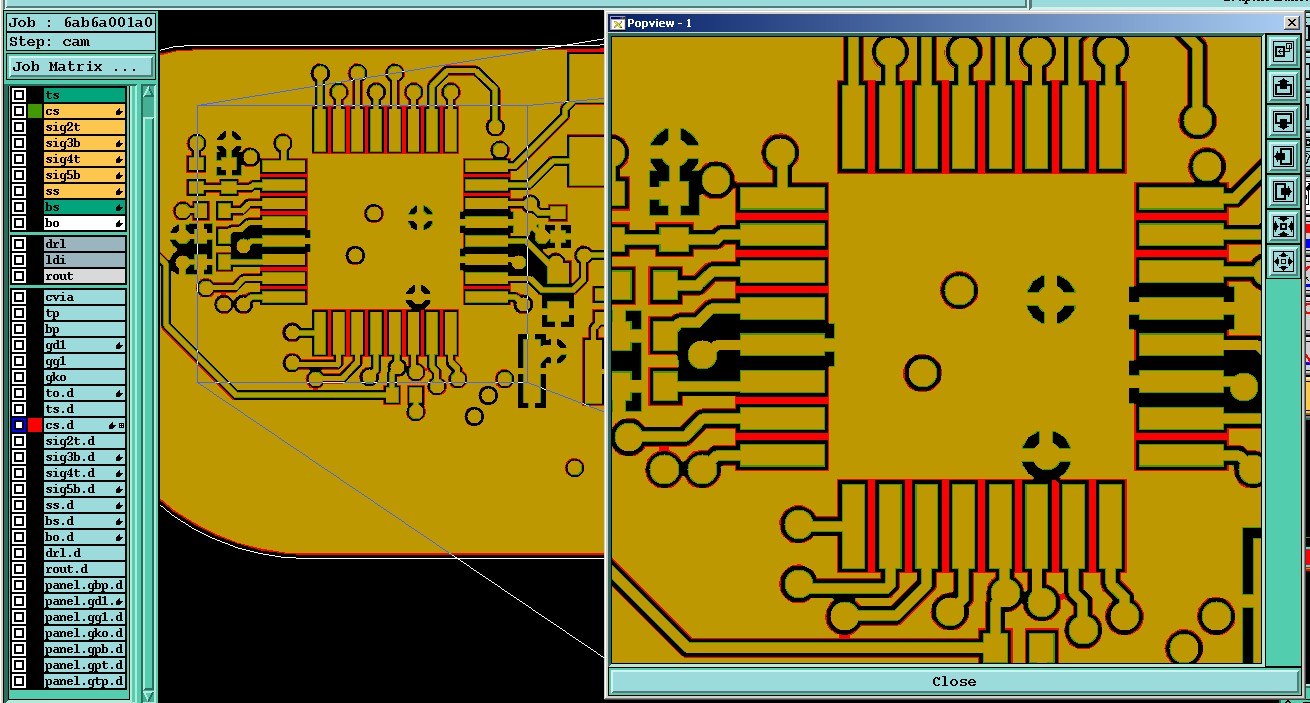Screen dimensions: 1310x703
Task: Click the Popview pan up arrow icon
Action: coord(1283,86)
